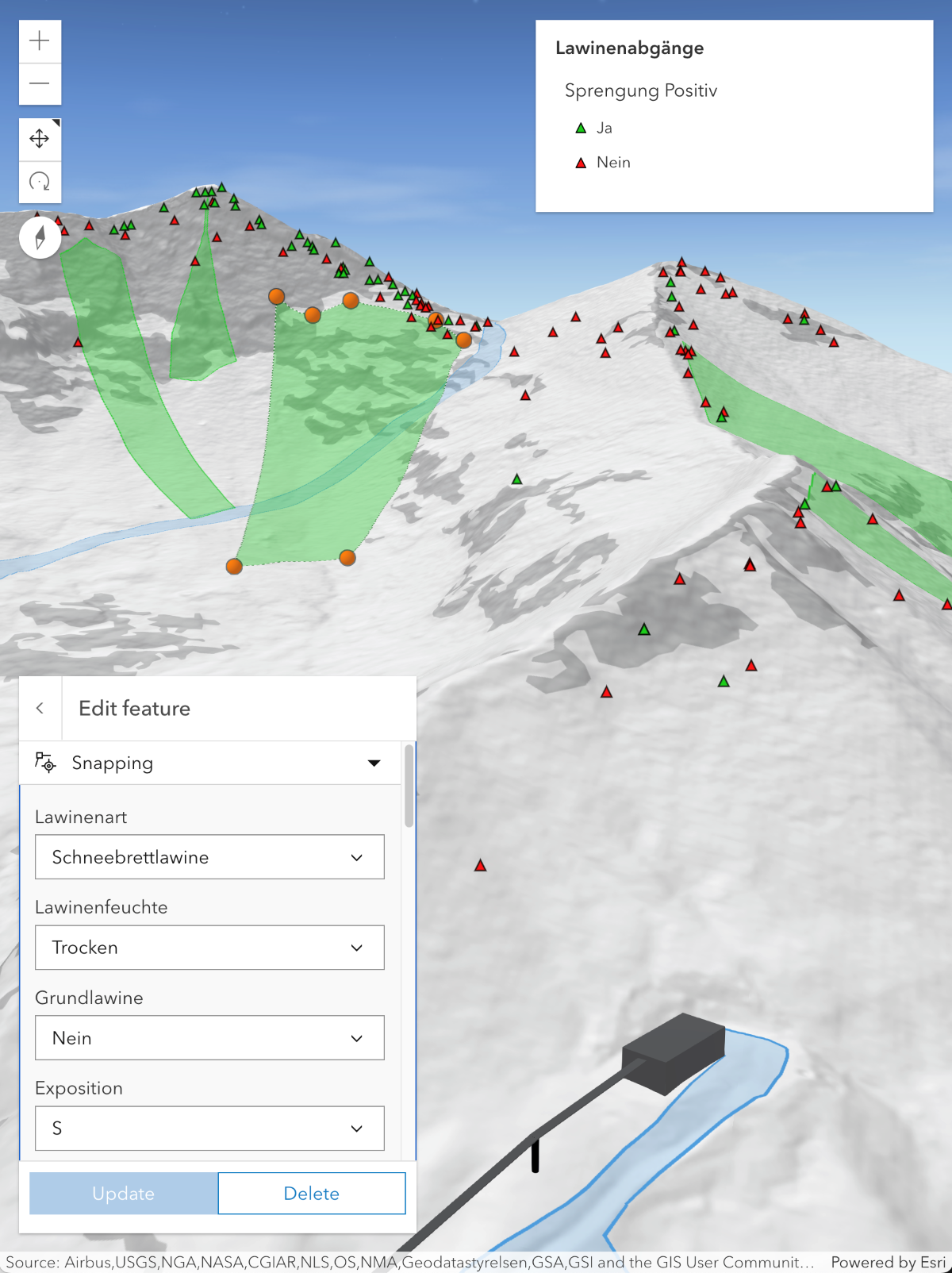Click the zoom out minus button
Image resolution: width=952 pixels, height=1273 pixels.
[x=40, y=83]
